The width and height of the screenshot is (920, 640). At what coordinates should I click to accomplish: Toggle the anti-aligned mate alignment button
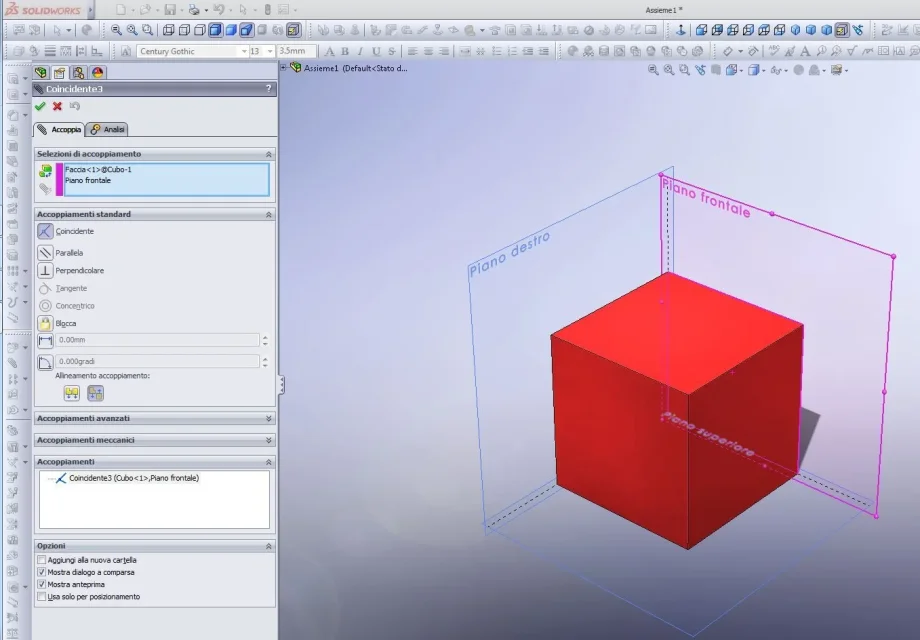click(95, 393)
